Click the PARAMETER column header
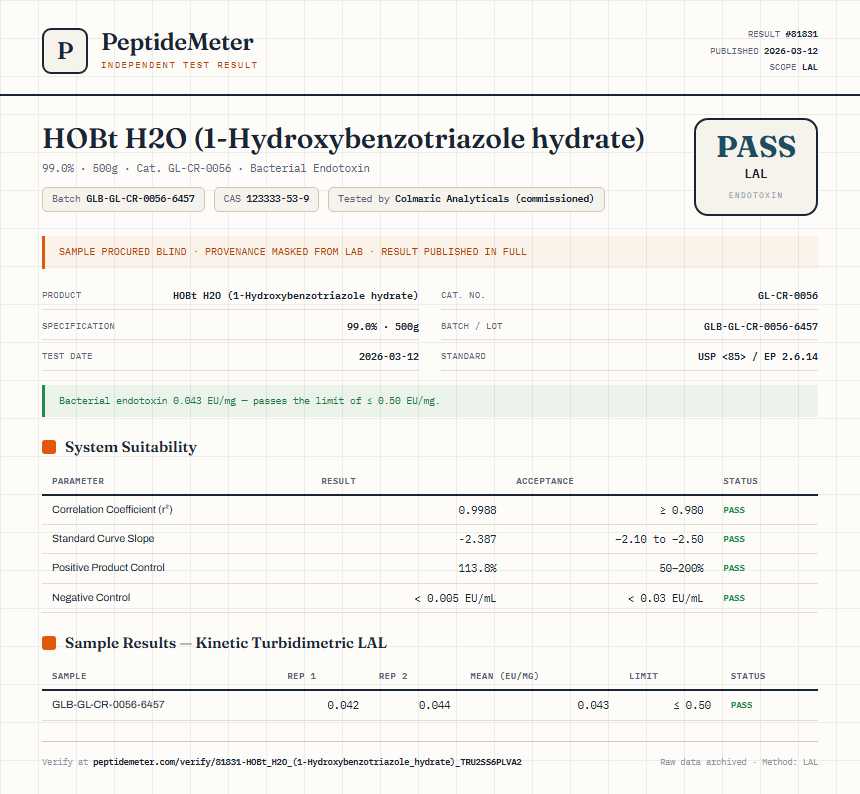Image resolution: width=860 pixels, height=794 pixels. [x=78, y=481]
